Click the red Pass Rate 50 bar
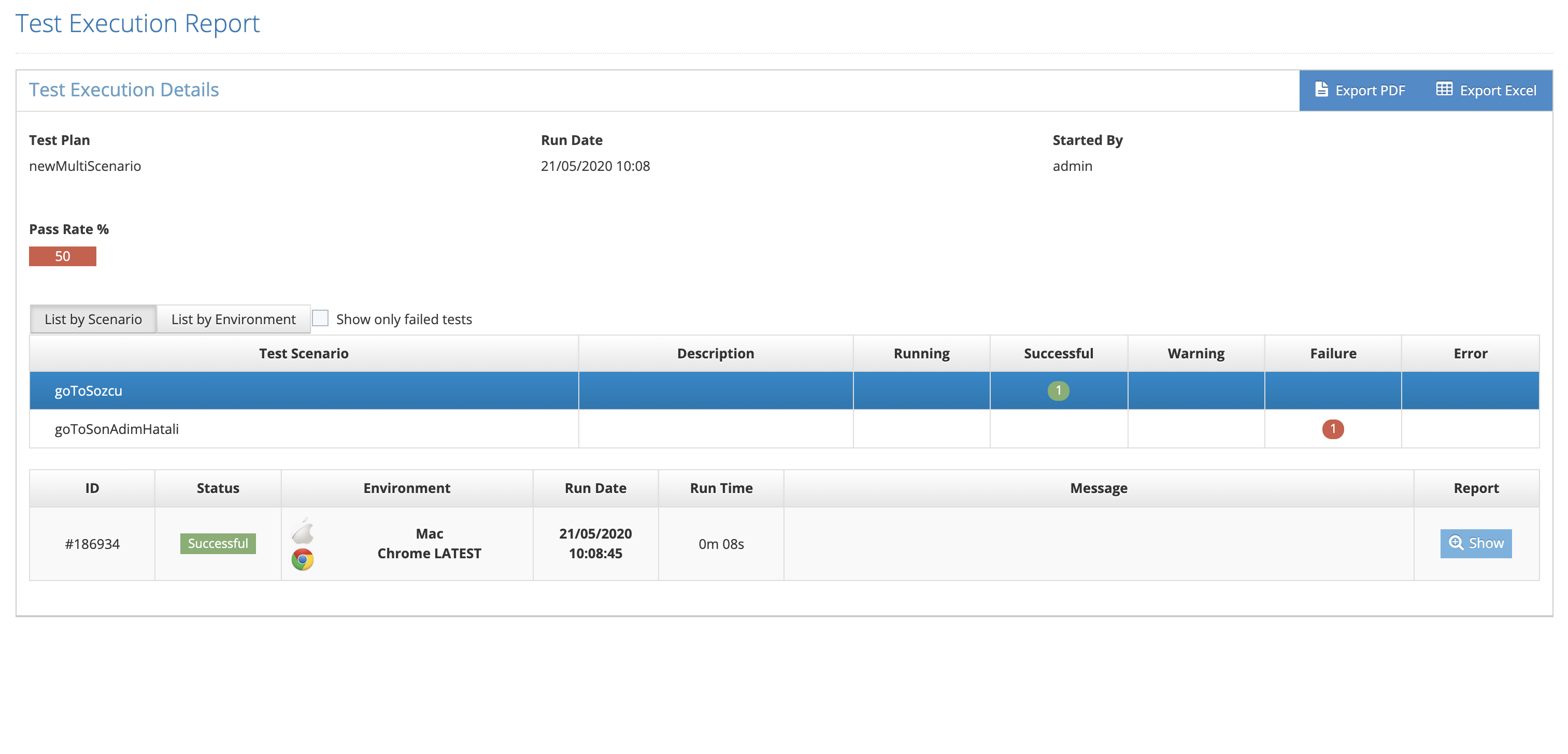The width and height of the screenshot is (1568, 754). [63, 256]
